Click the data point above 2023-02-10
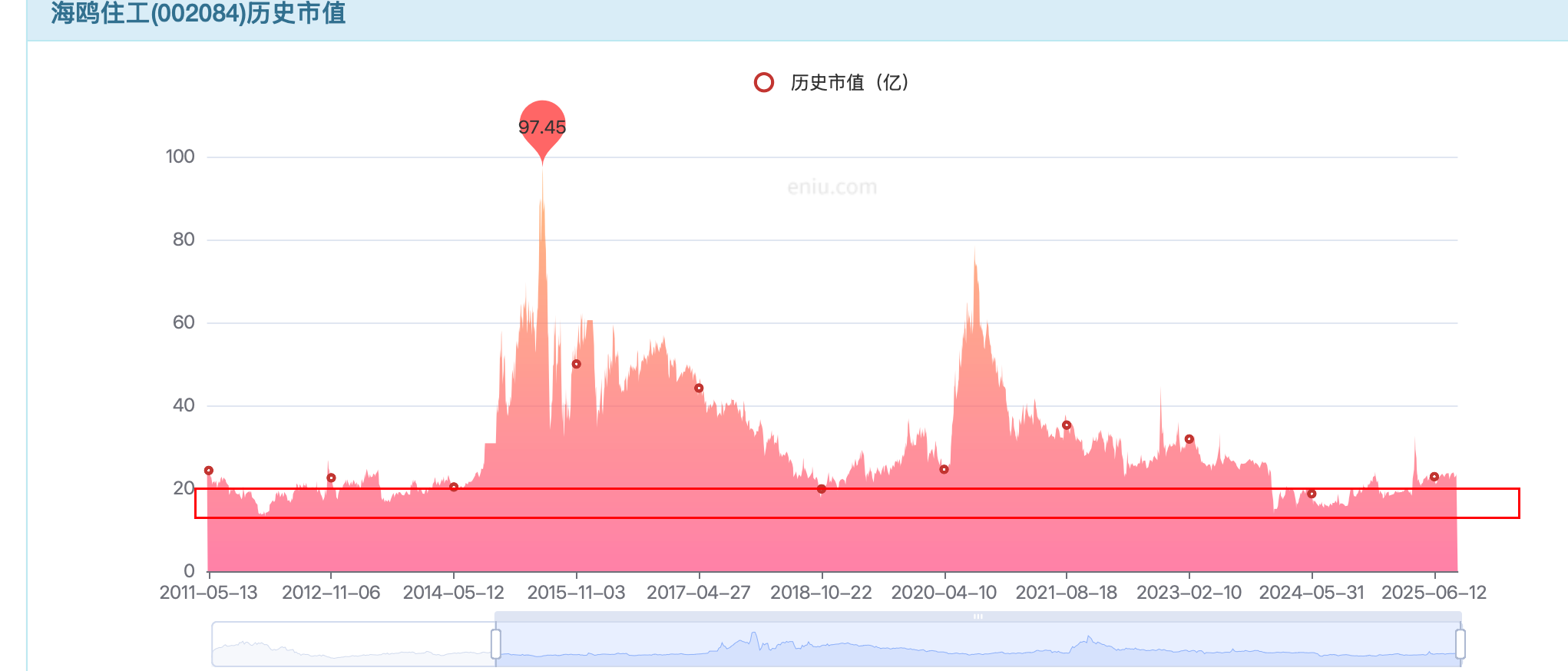 point(1189,439)
